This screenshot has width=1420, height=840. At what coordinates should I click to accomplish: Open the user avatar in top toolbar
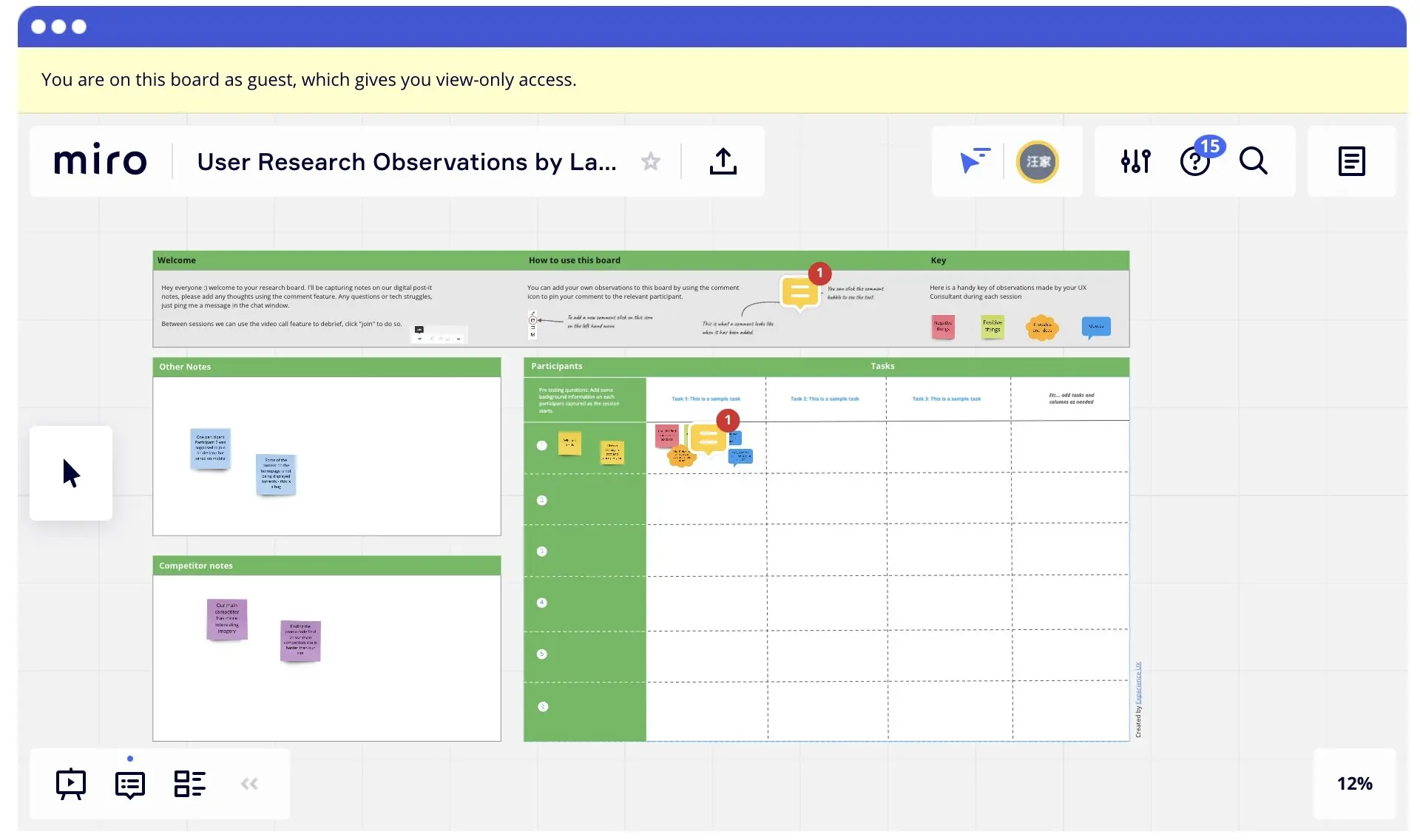point(1038,161)
